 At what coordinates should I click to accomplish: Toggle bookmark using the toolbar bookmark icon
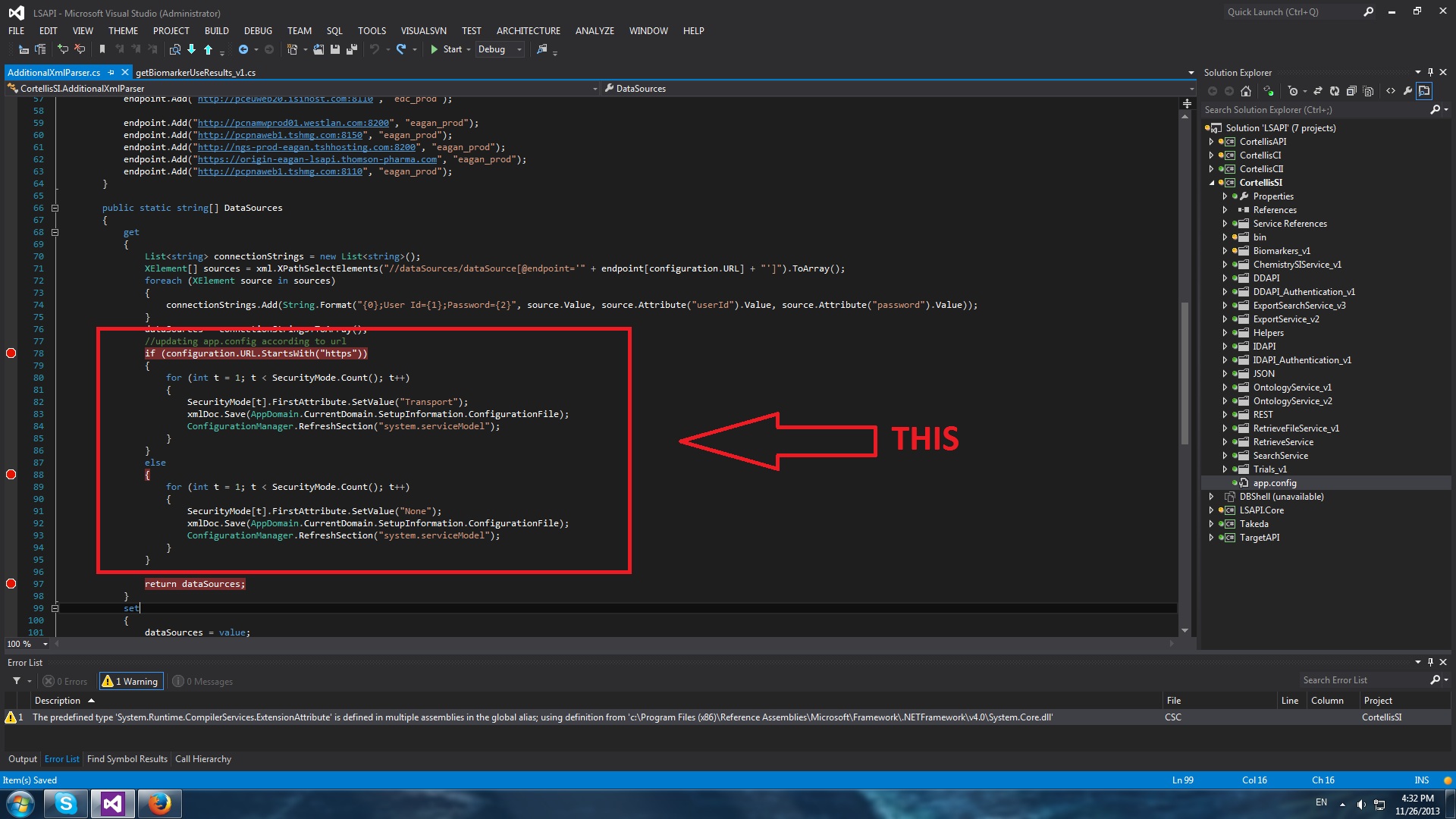tap(102, 49)
